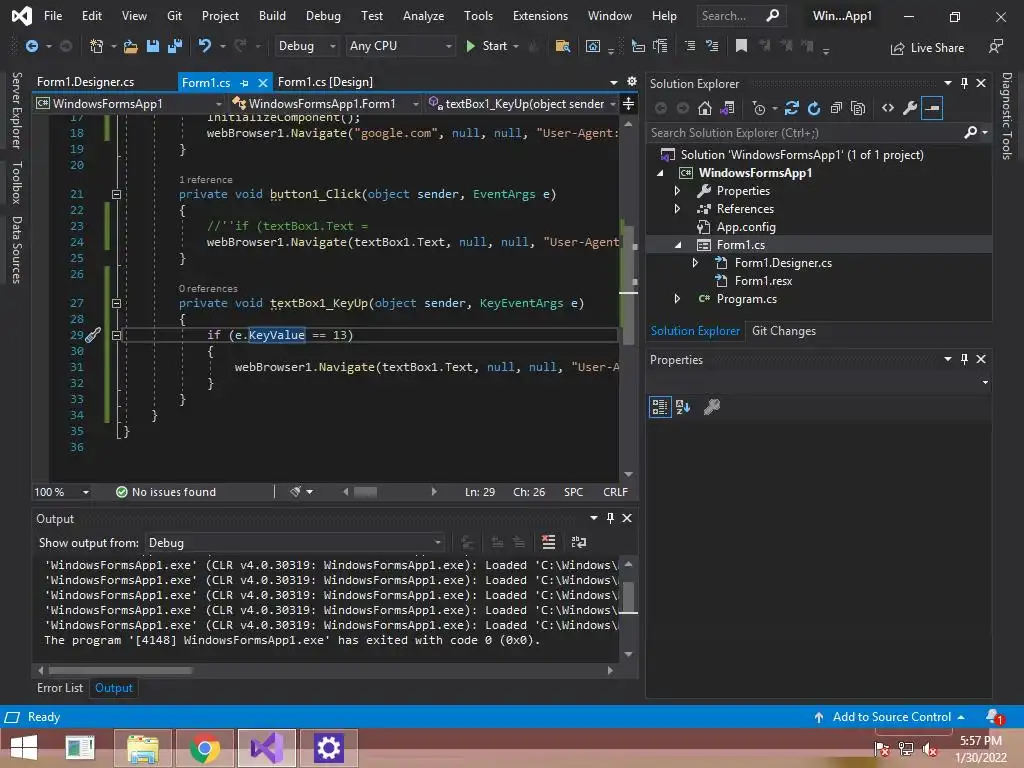Click Clear All in Output panel
Image resolution: width=1024 pixels, height=768 pixels.
[548, 542]
